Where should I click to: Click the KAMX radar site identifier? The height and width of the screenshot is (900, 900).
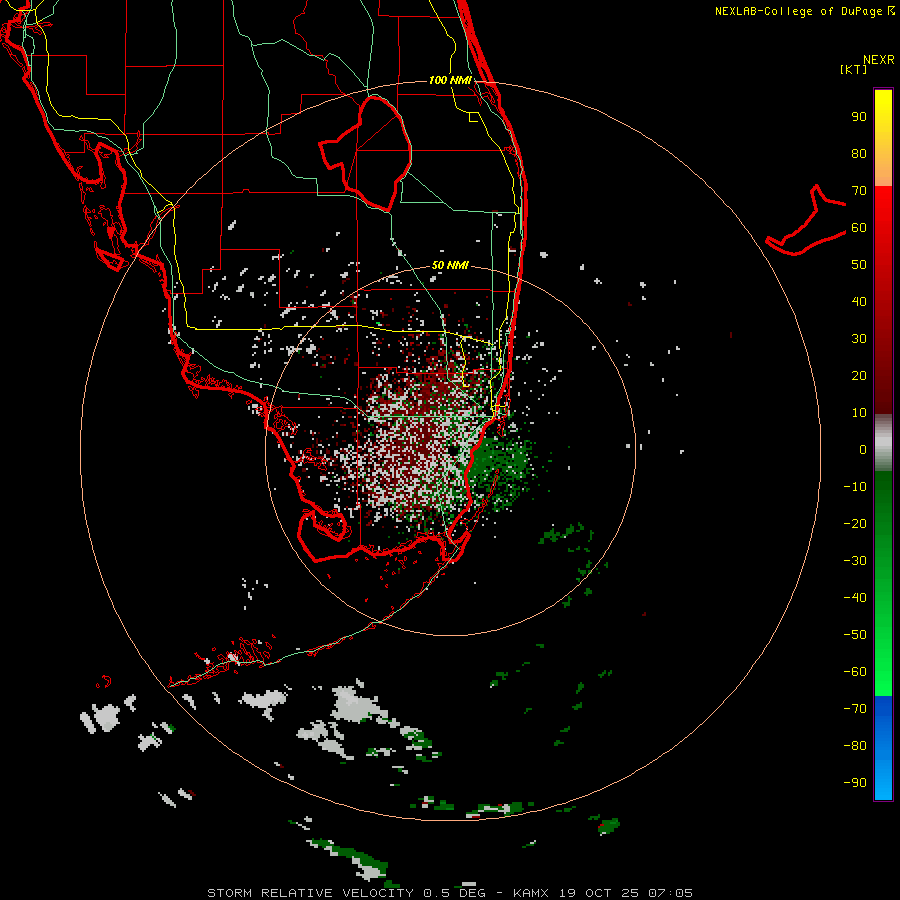pos(531,893)
